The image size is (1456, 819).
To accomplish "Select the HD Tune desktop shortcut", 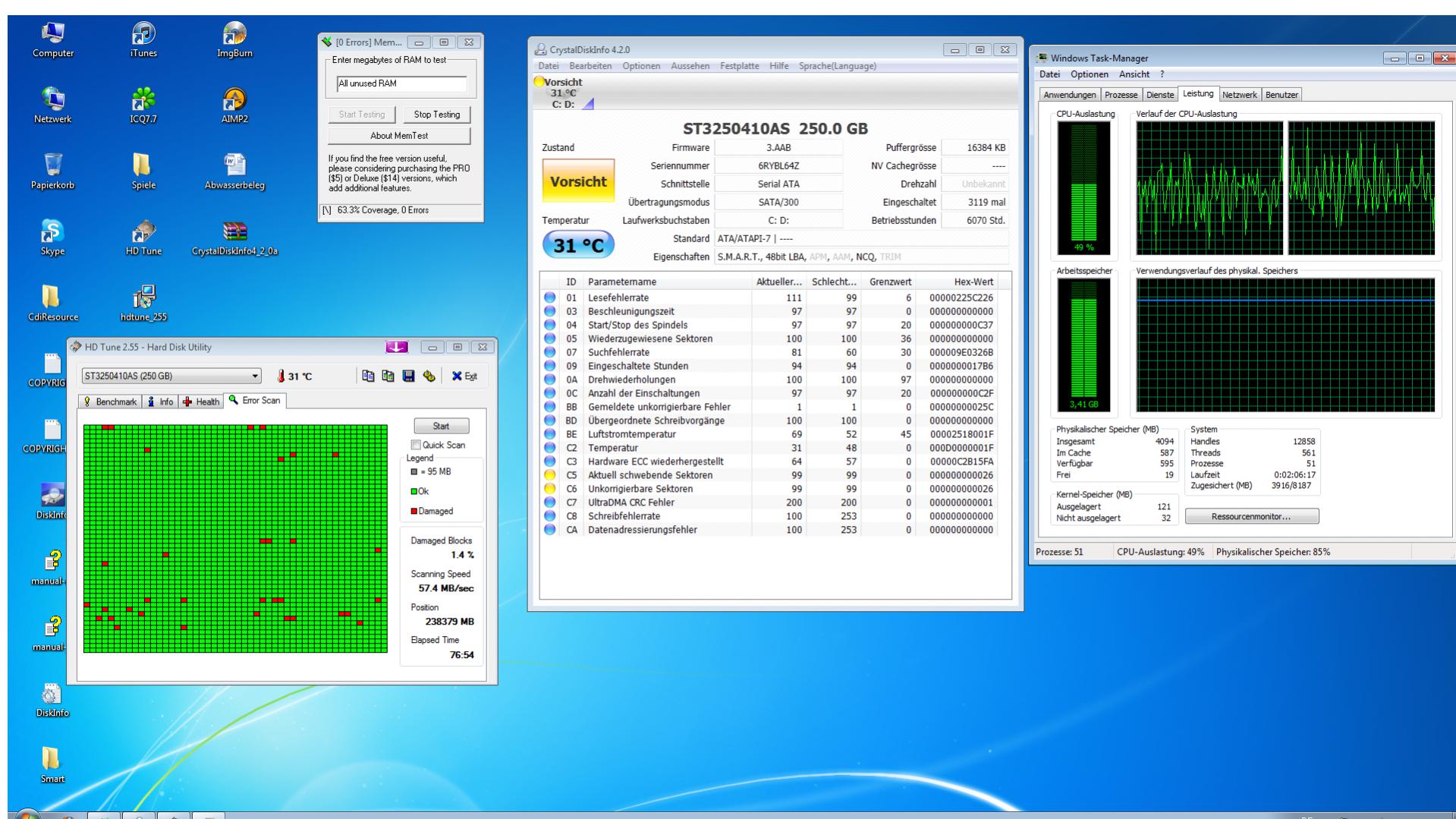I will [x=143, y=238].
